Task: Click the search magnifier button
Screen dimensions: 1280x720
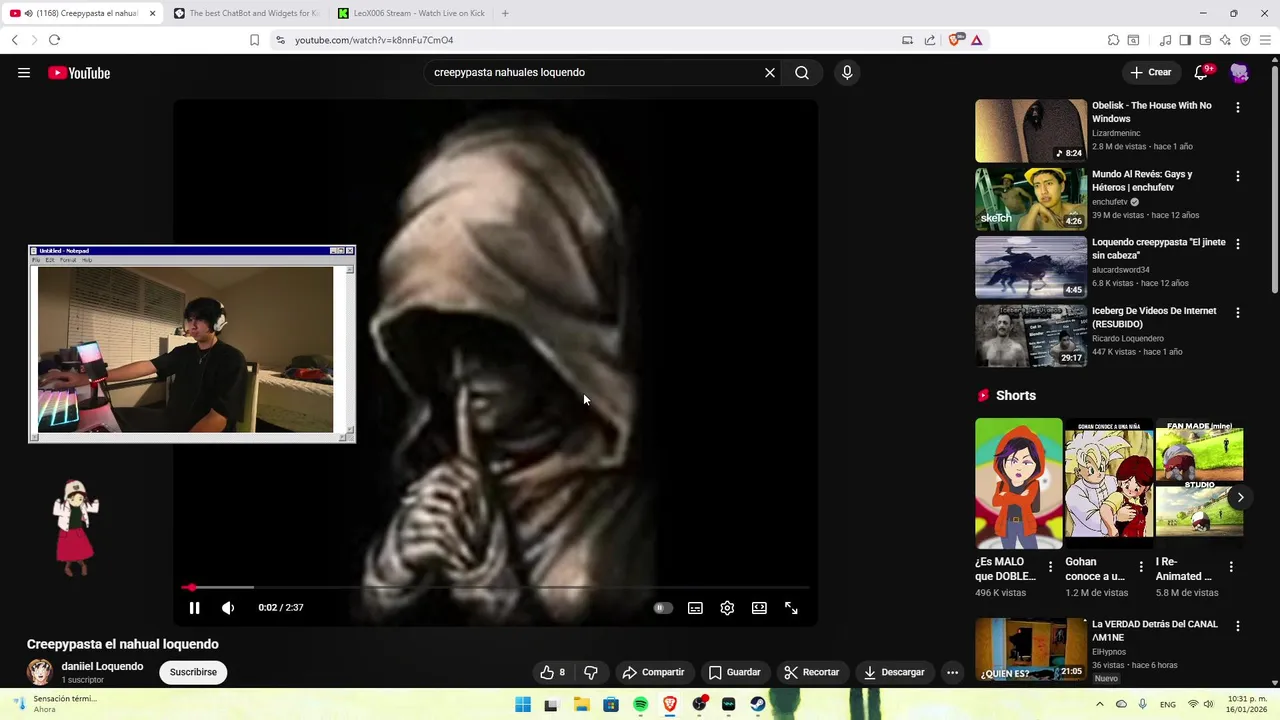Action: (802, 73)
